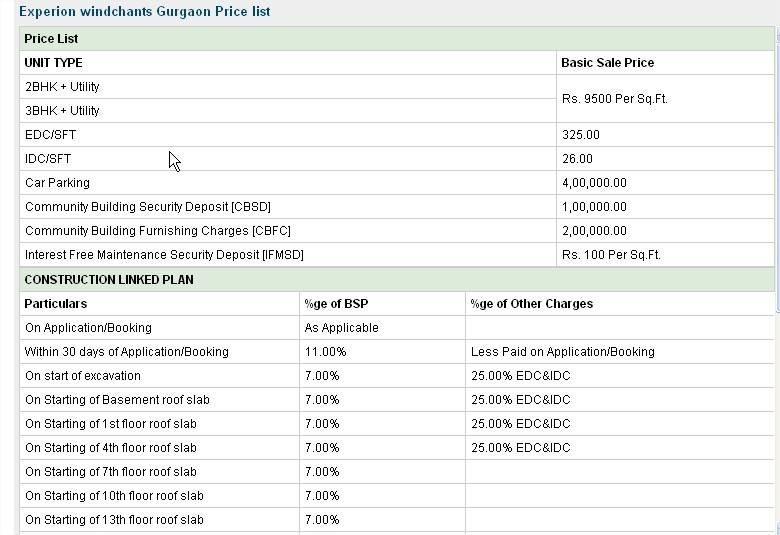Select the 'Price List' section header
Image resolution: width=780 pixels, height=535 pixels.
click(x=397, y=39)
